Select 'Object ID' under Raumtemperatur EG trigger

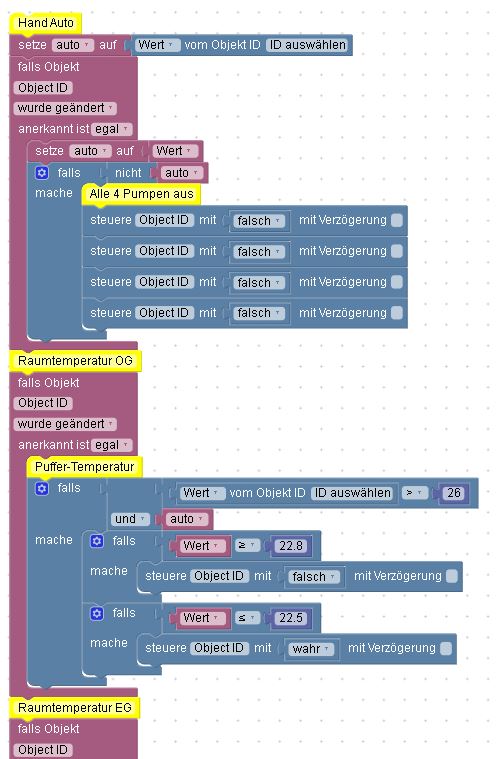tap(43, 750)
